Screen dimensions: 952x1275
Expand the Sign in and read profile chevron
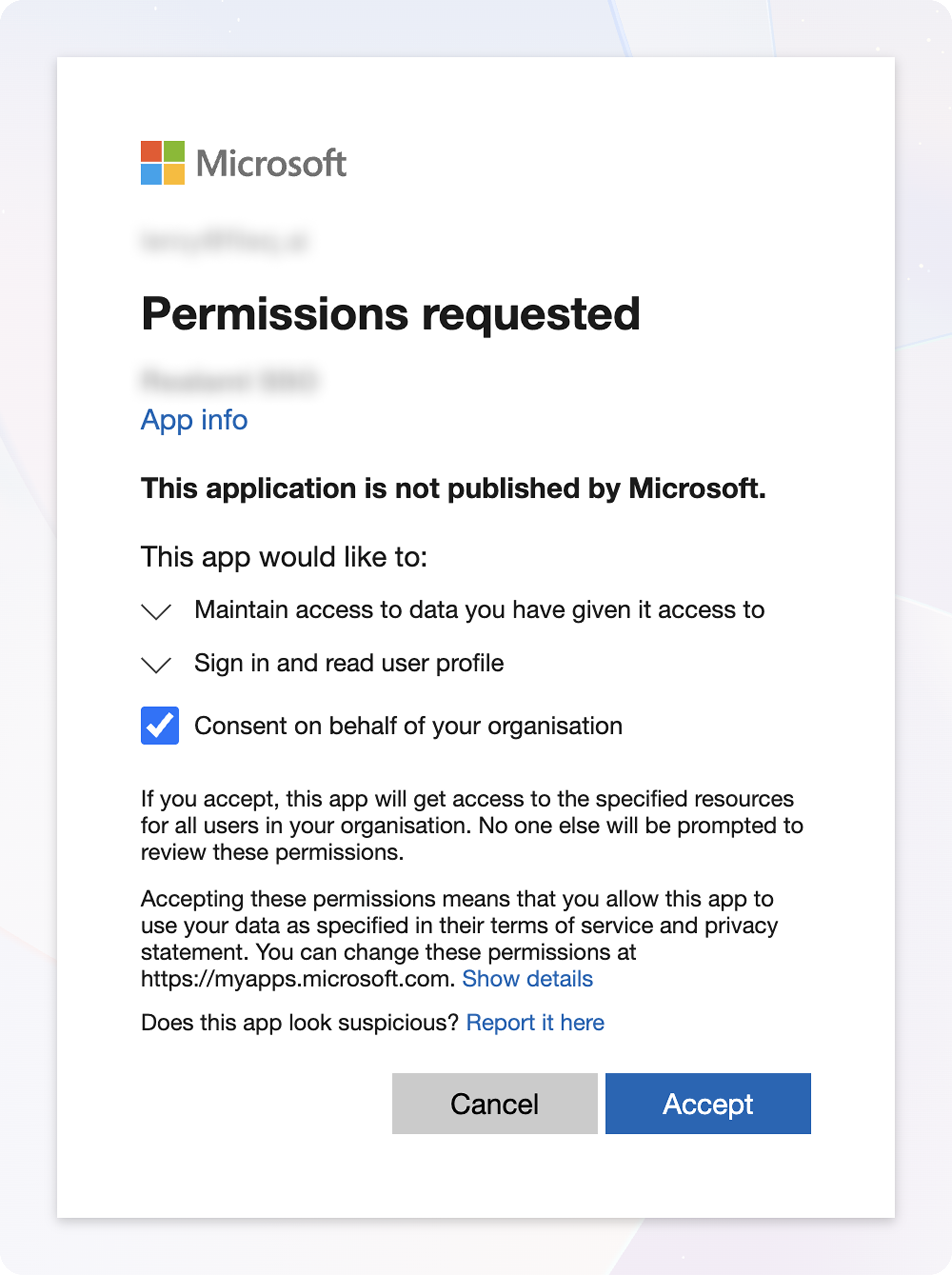pyautogui.click(x=156, y=664)
